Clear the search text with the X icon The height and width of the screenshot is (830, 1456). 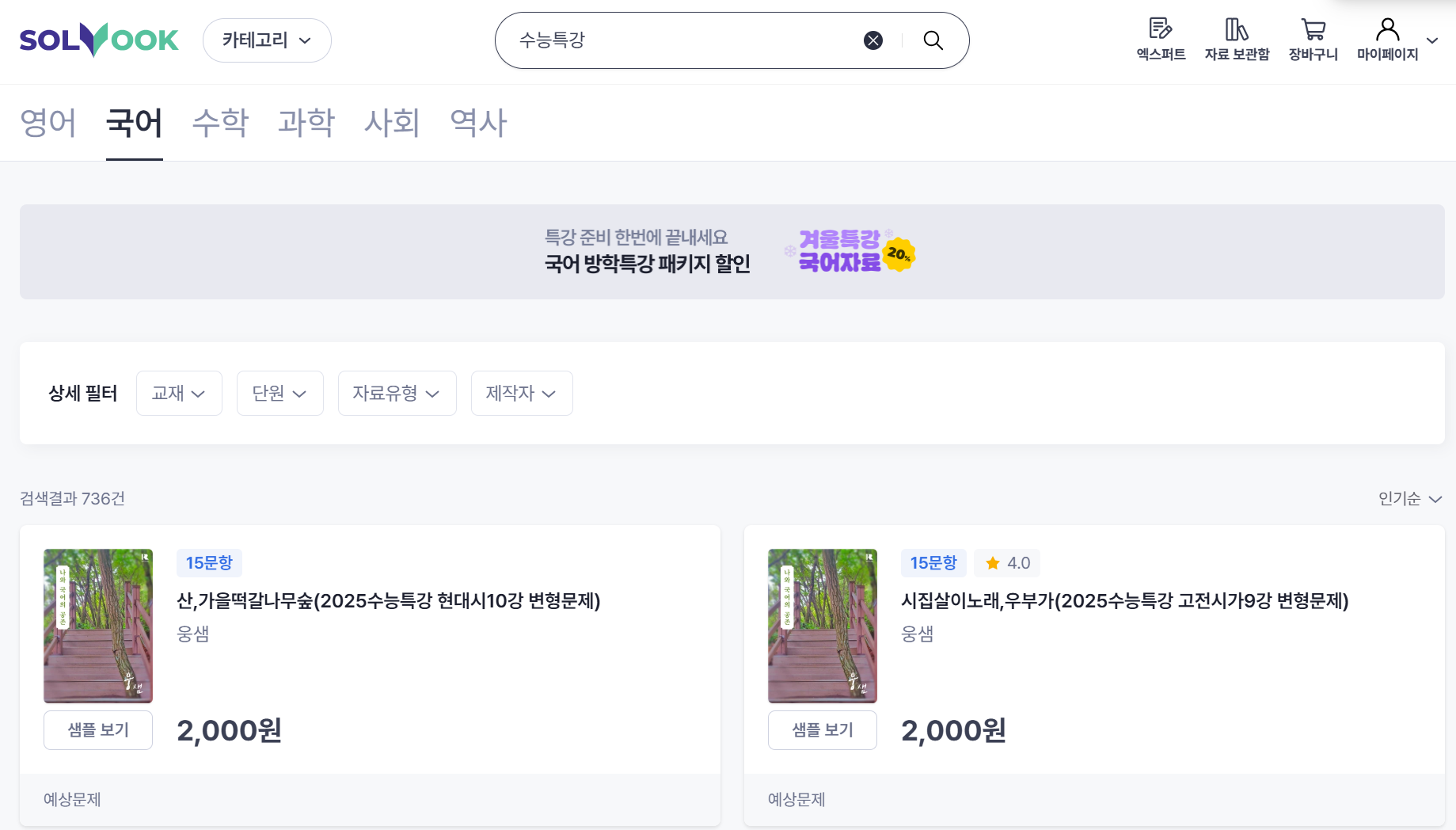pyautogui.click(x=873, y=40)
